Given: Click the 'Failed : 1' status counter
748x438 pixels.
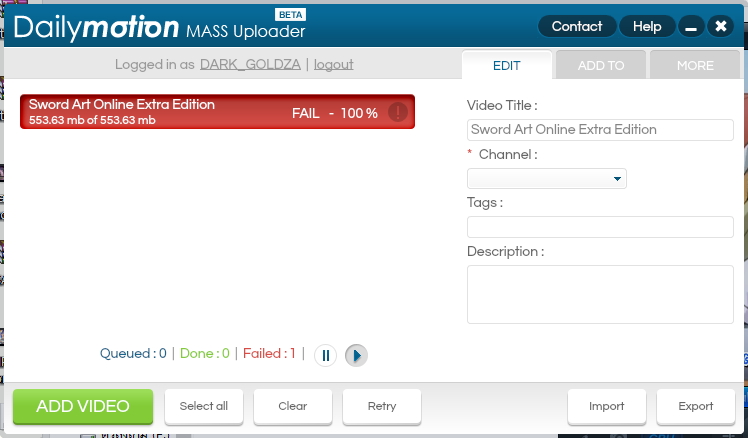Looking at the screenshot, I should [270, 354].
